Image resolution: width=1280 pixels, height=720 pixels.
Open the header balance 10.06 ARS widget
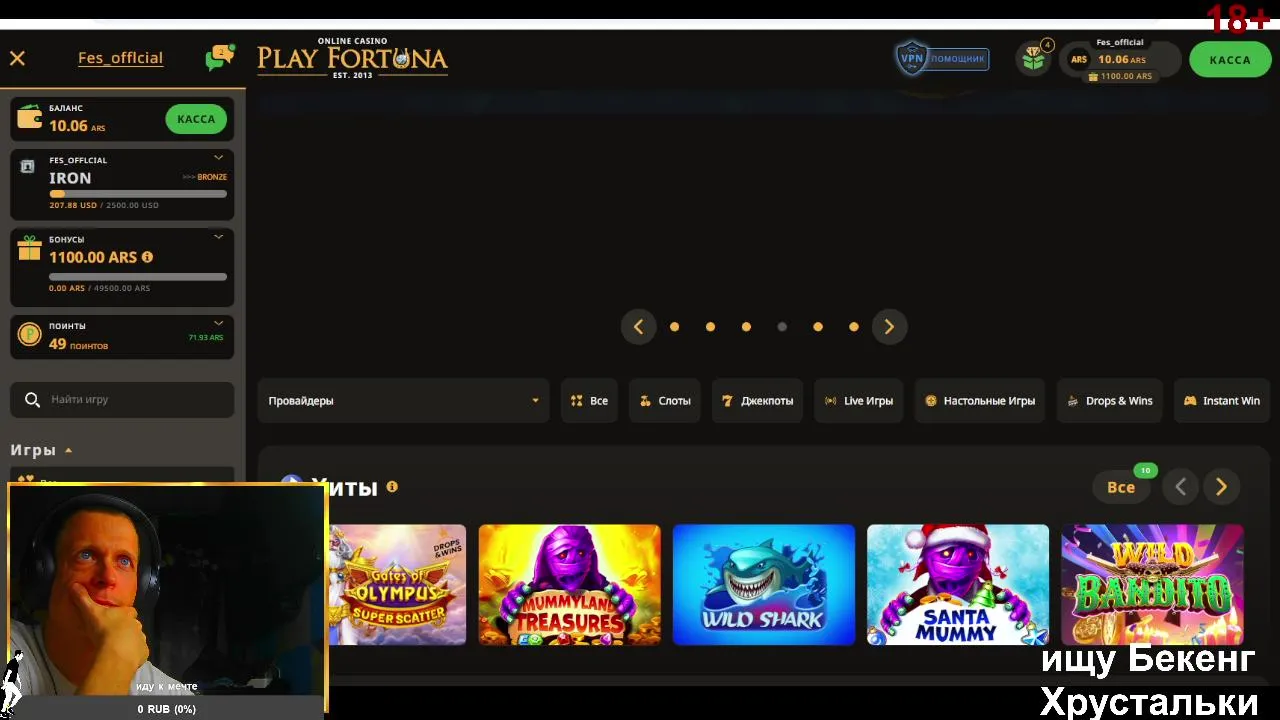(x=1120, y=60)
